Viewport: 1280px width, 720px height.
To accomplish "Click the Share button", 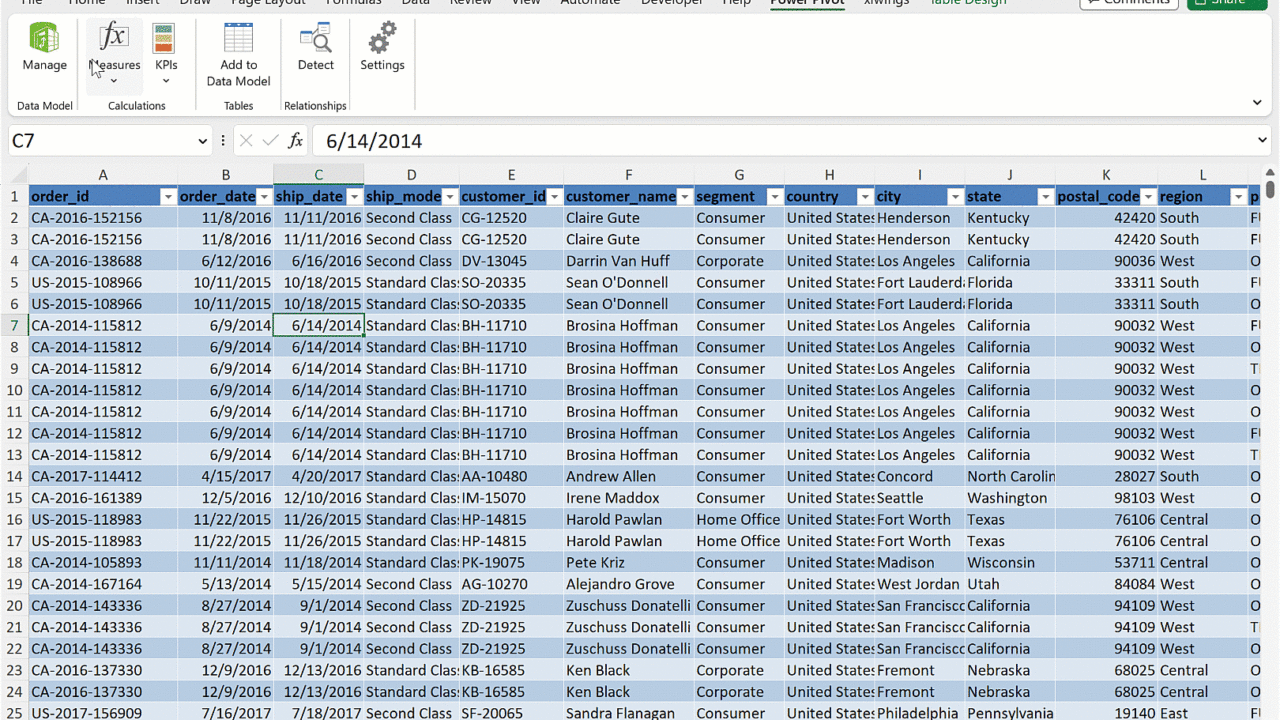I will pos(1227,3).
